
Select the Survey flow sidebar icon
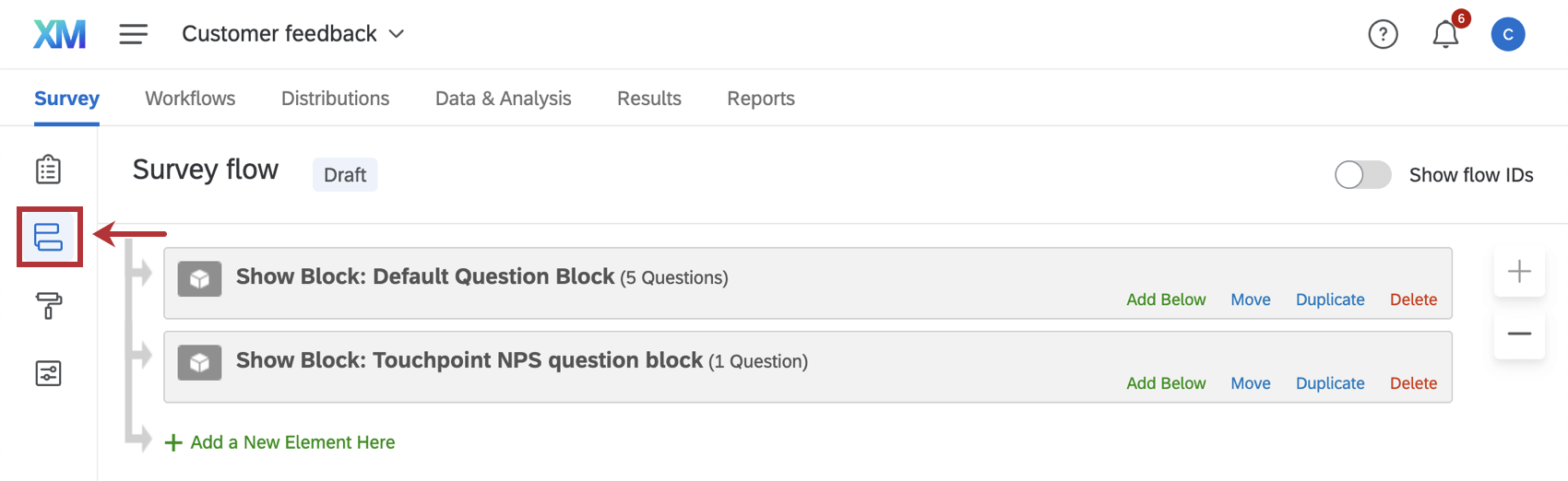click(49, 237)
